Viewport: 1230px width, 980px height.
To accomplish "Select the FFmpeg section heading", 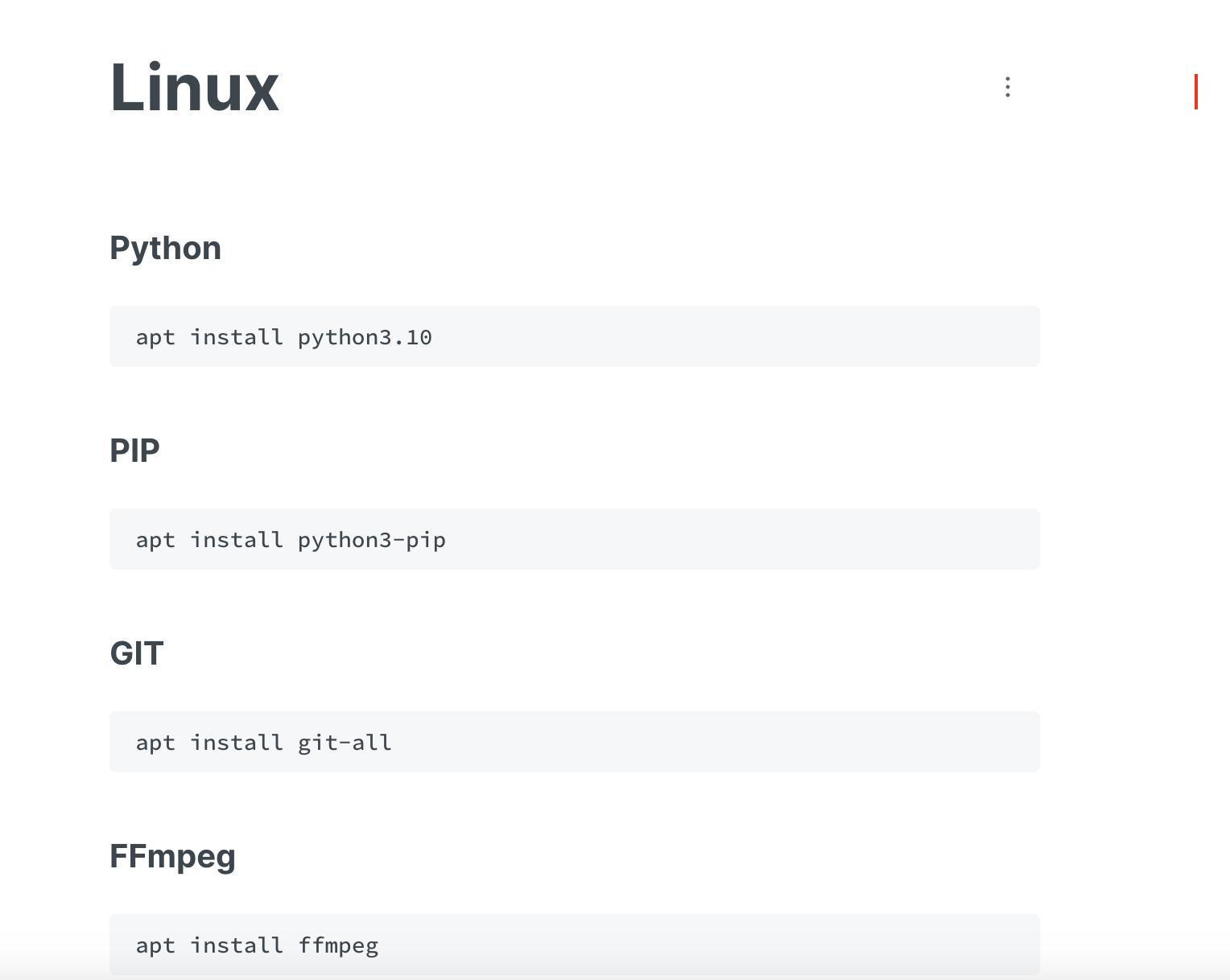I will click(172, 857).
